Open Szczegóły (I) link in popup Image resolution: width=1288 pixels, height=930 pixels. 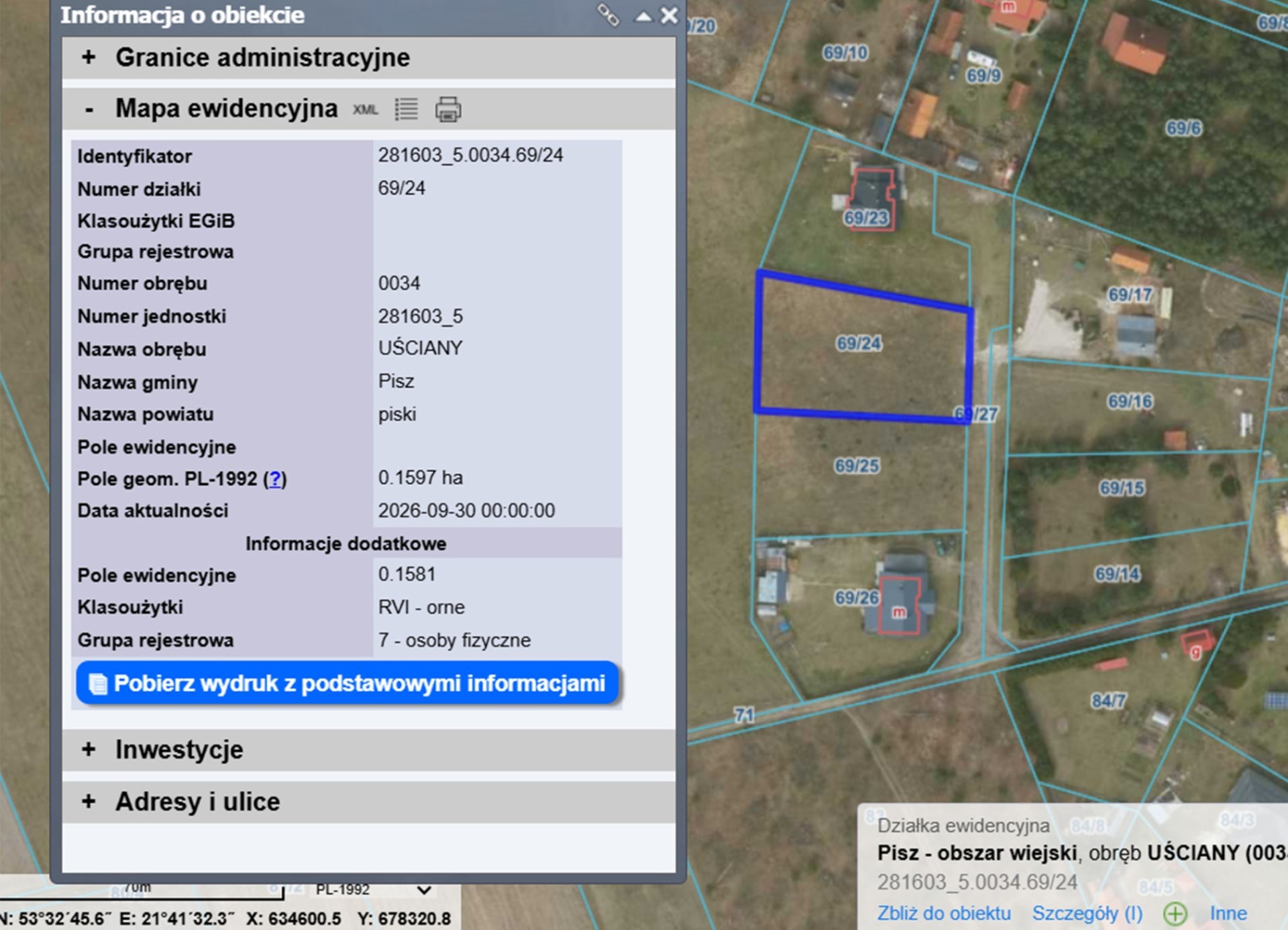pos(1087,913)
